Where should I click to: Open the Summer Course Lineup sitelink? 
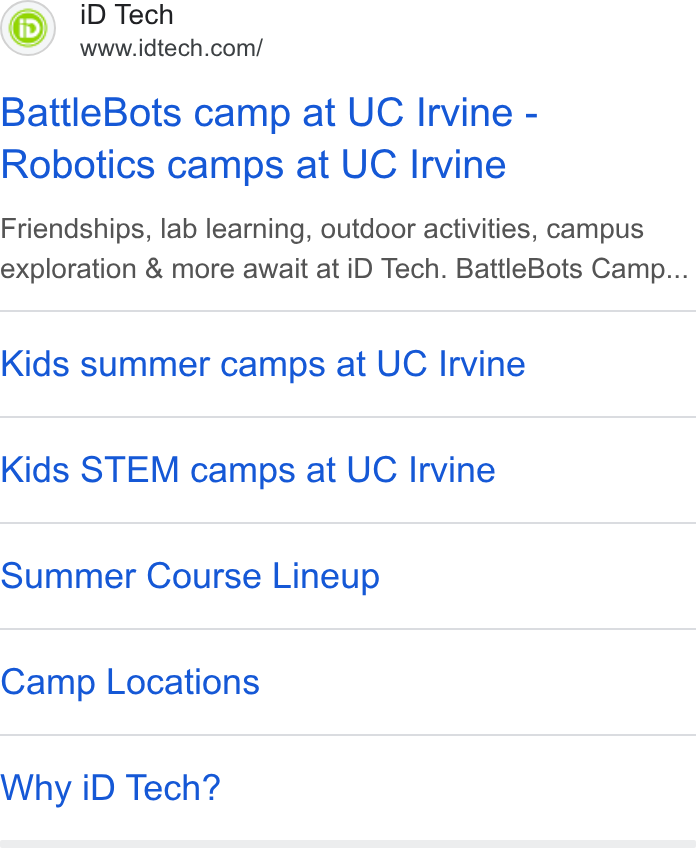190,577
